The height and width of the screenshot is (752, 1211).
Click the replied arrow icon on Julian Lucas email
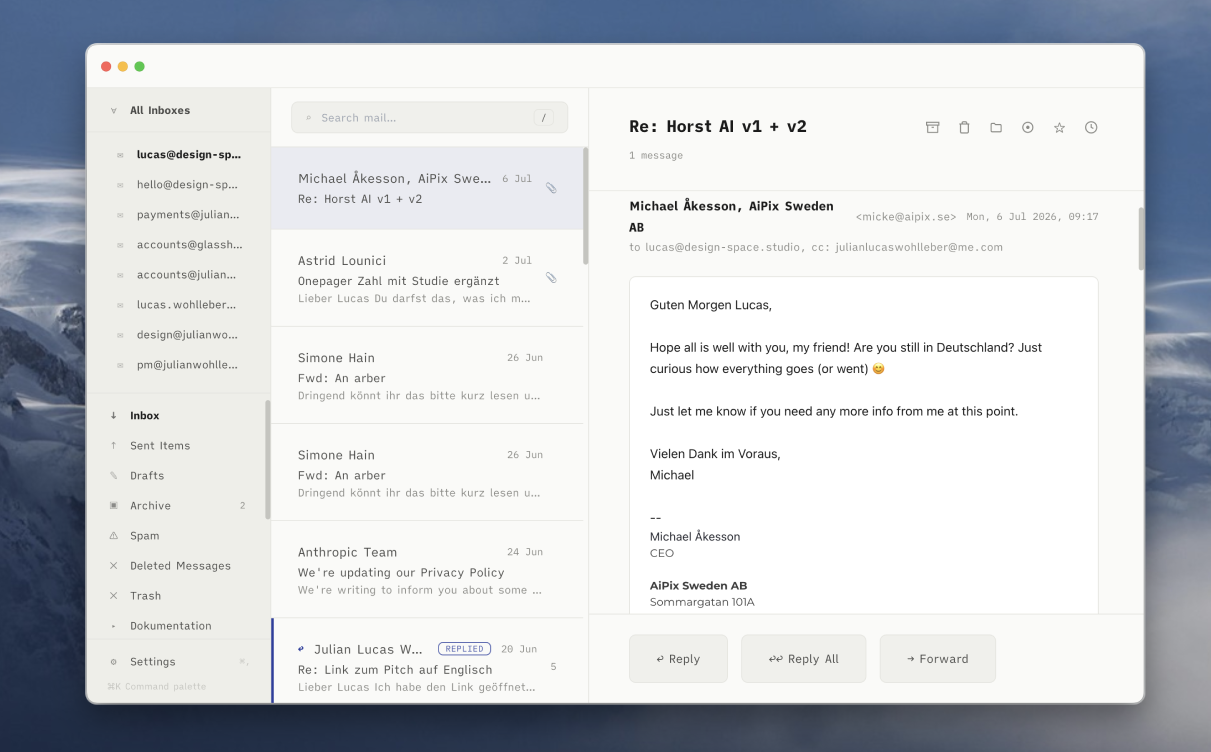pos(301,648)
